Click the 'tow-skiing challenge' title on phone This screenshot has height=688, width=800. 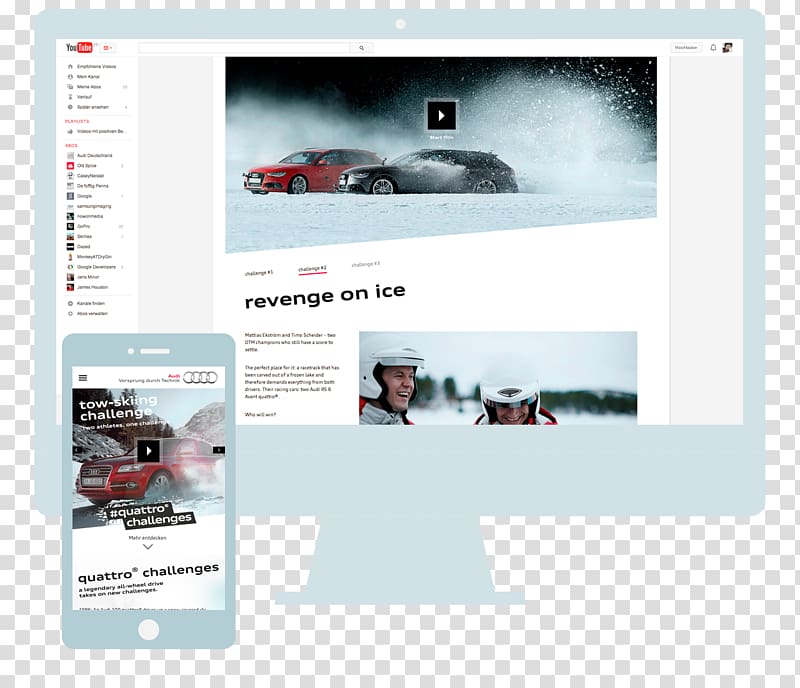point(118,408)
